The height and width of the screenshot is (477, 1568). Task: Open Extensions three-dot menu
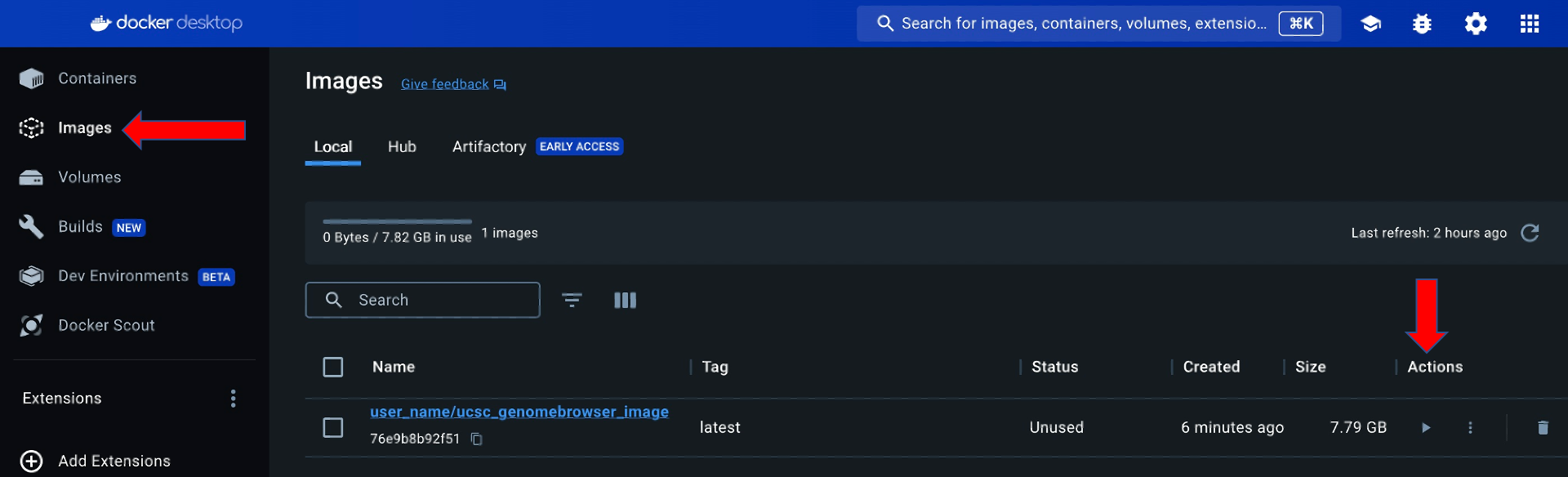pyautogui.click(x=234, y=399)
